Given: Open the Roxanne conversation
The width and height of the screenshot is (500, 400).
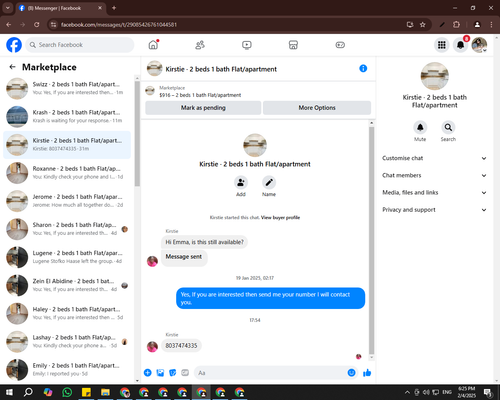Looking at the screenshot, I should 67,173.
